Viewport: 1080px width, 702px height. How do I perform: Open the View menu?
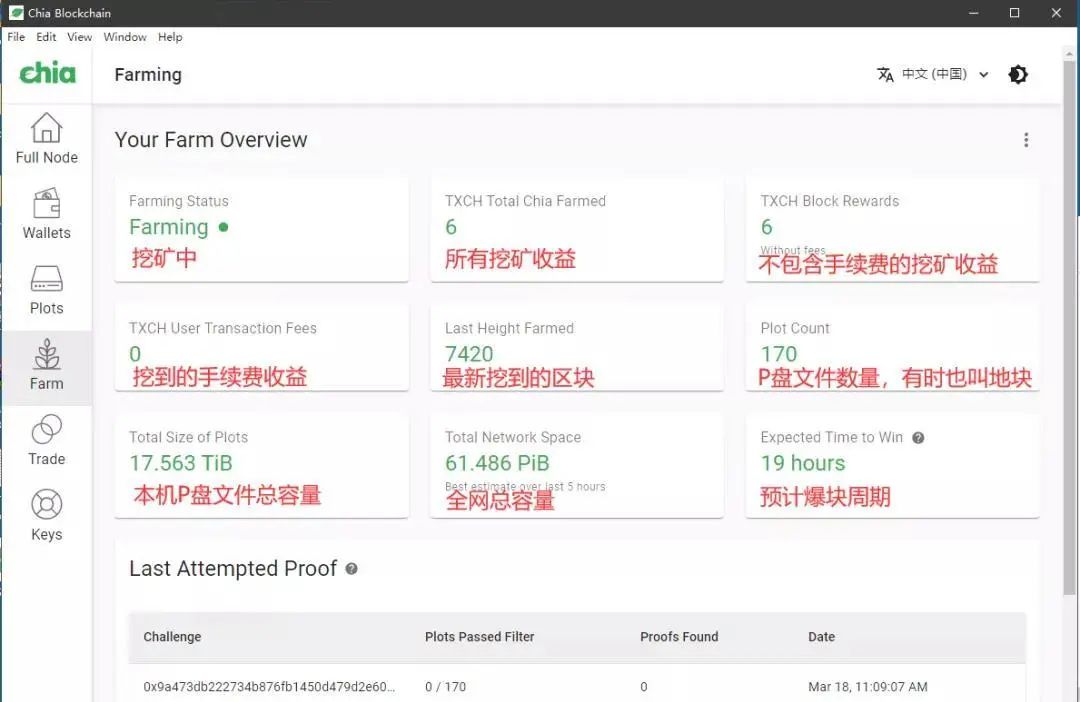[x=79, y=37]
